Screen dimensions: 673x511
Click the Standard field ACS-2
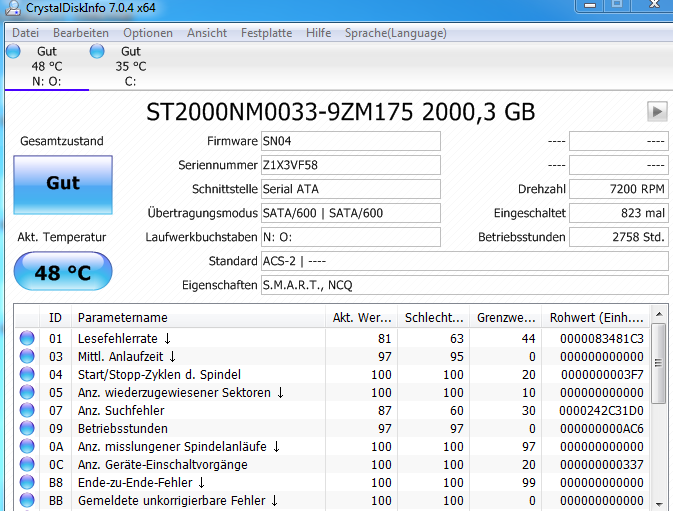tap(464, 261)
